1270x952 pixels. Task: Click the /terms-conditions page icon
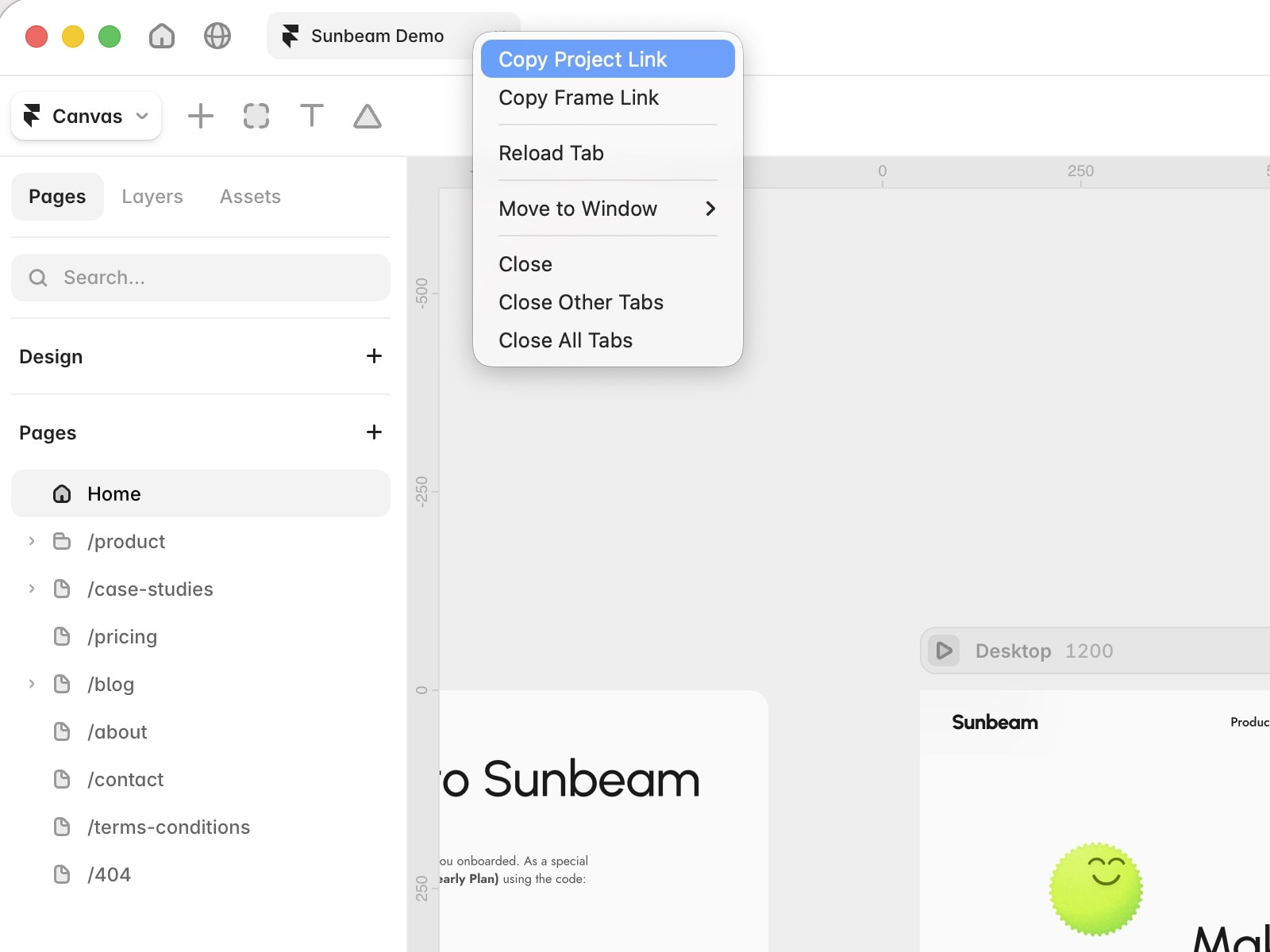click(62, 827)
